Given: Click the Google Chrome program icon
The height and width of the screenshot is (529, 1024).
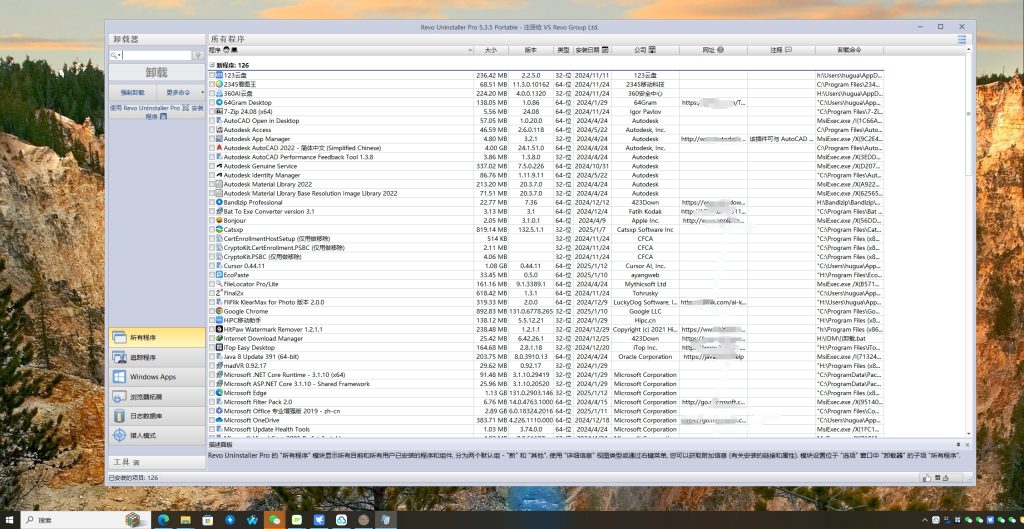Looking at the screenshot, I should pyautogui.click(x=219, y=312).
